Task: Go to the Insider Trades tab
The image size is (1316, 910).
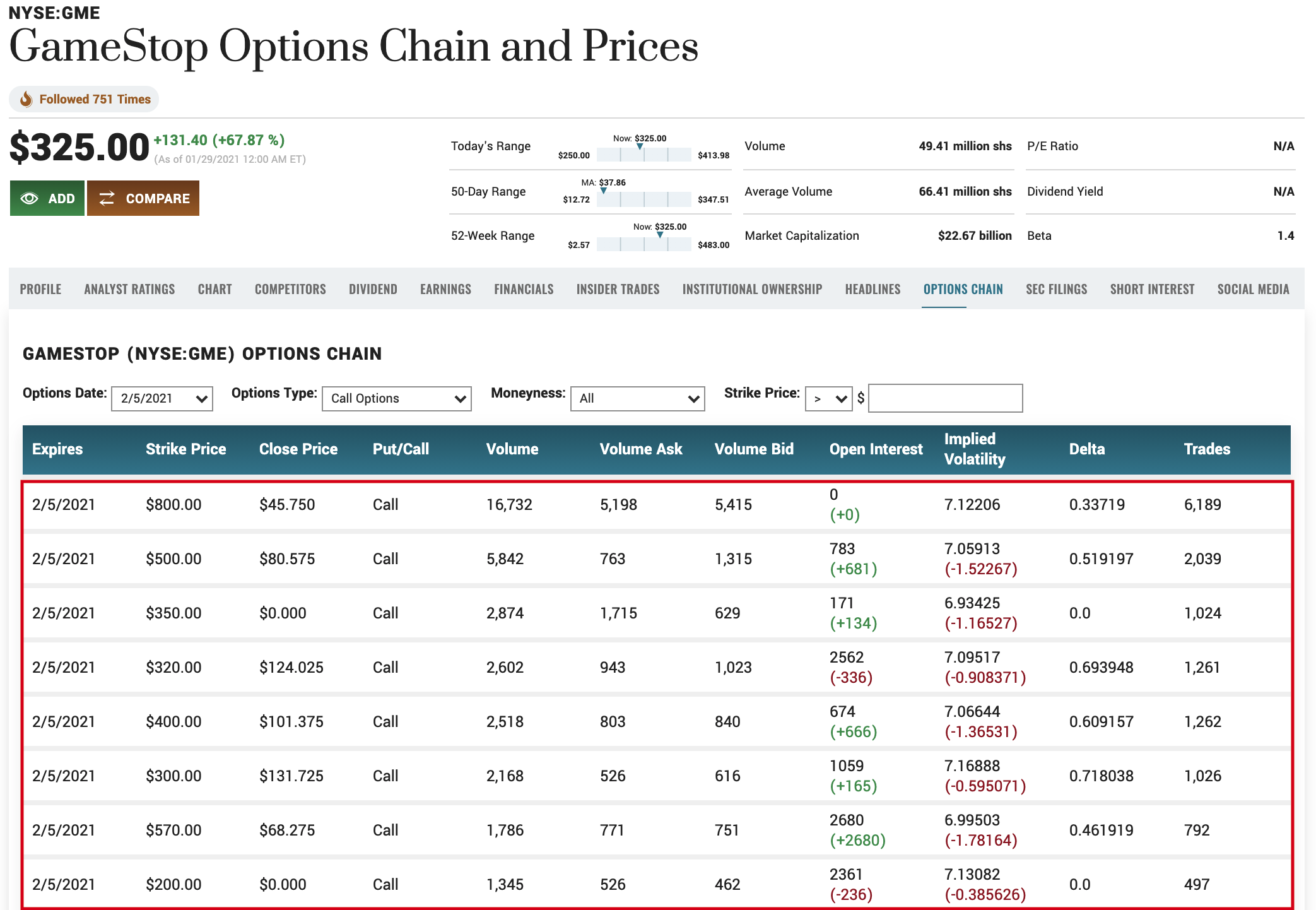Action: 618,289
